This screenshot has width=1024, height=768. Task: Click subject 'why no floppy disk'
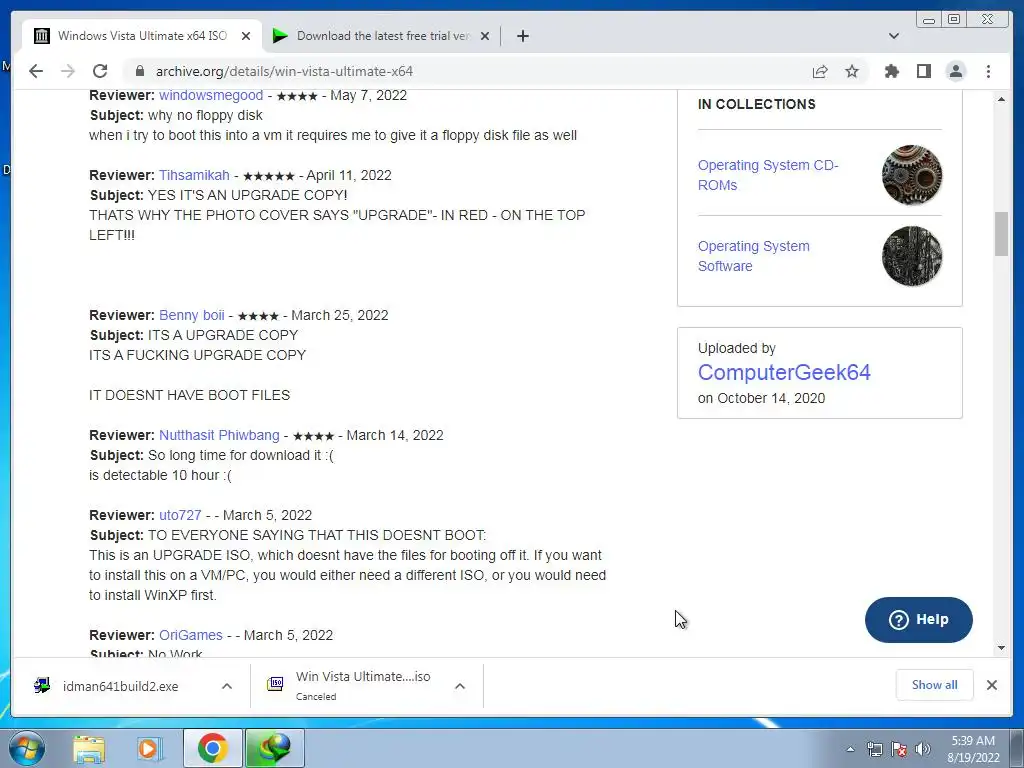click(205, 116)
